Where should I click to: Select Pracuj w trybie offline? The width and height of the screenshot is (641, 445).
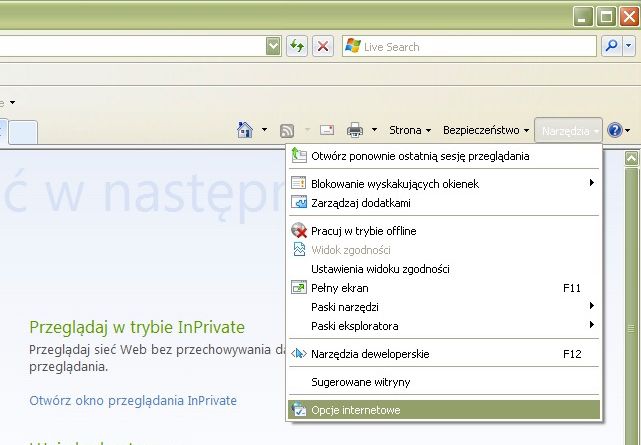(444, 231)
